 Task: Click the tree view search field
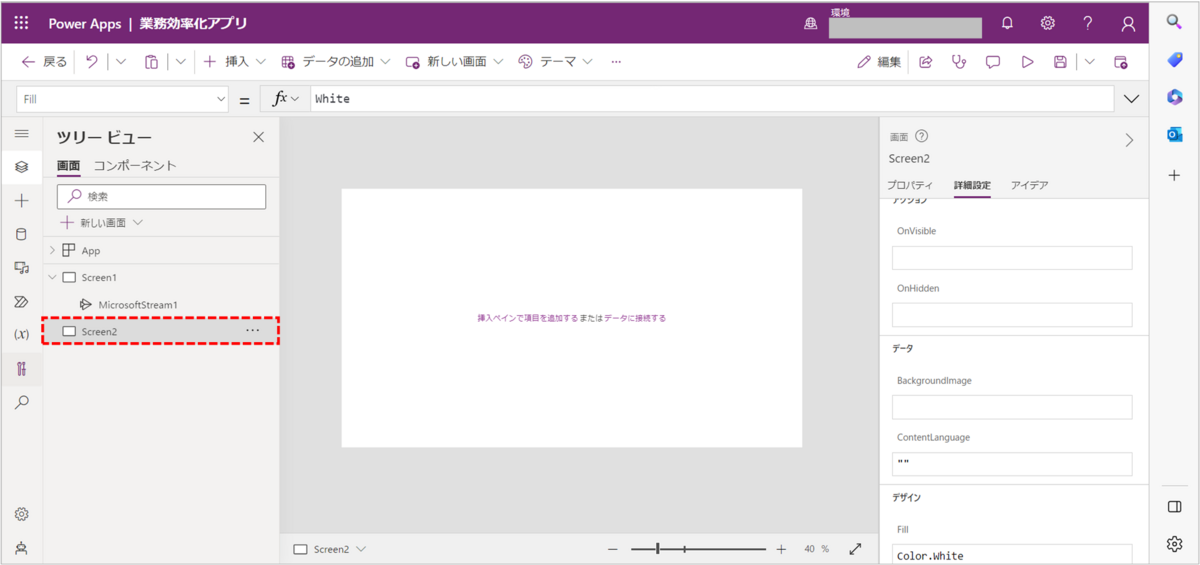pyautogui.click(x=161, y=196)
